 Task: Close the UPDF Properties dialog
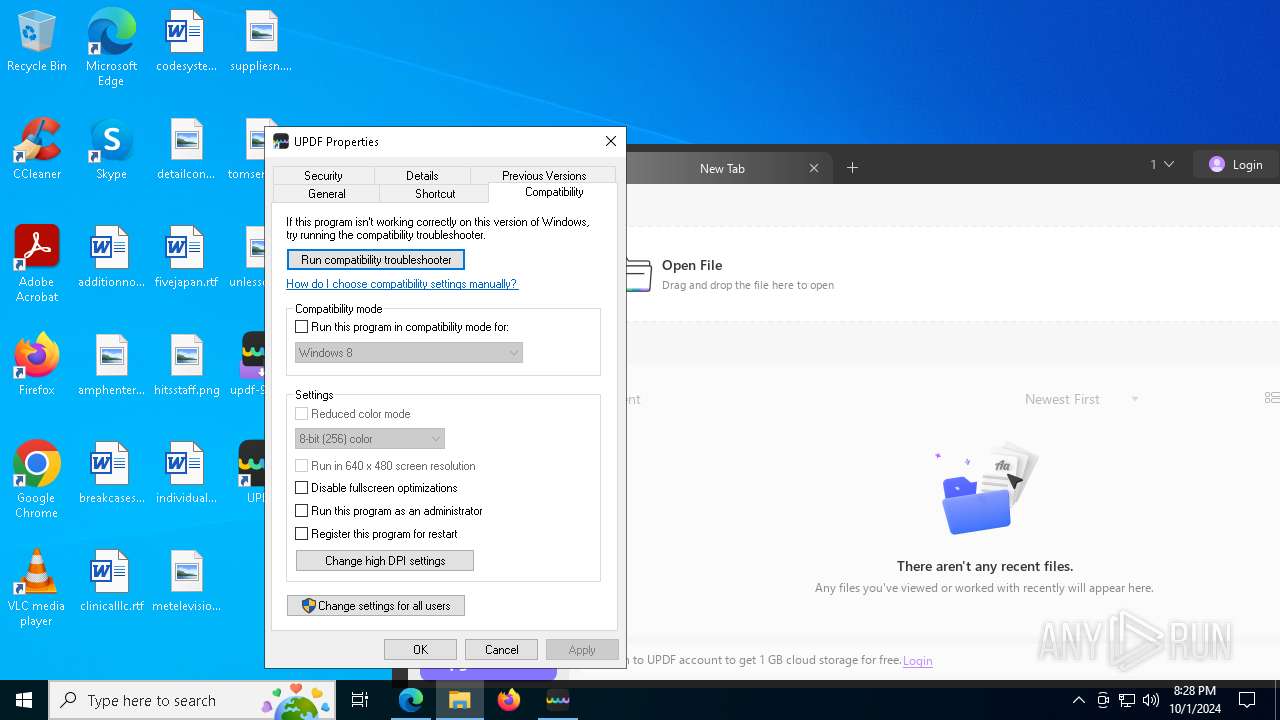(611, 141)
